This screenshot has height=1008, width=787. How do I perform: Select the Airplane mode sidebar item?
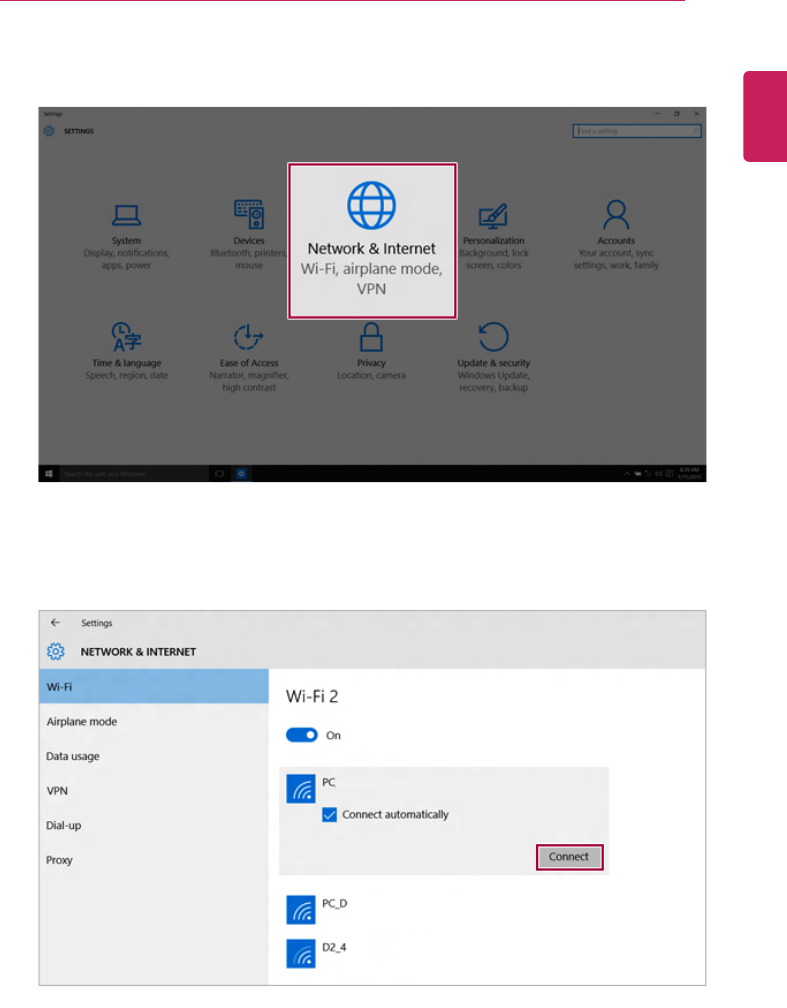[154, 721]
